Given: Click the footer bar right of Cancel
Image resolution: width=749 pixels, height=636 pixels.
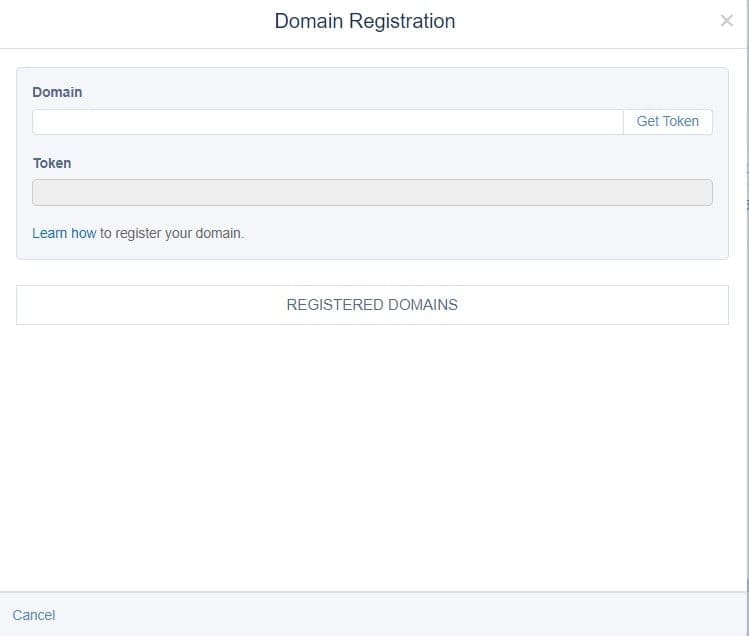Looking at the screenshot, I should (x=400, y=615).
